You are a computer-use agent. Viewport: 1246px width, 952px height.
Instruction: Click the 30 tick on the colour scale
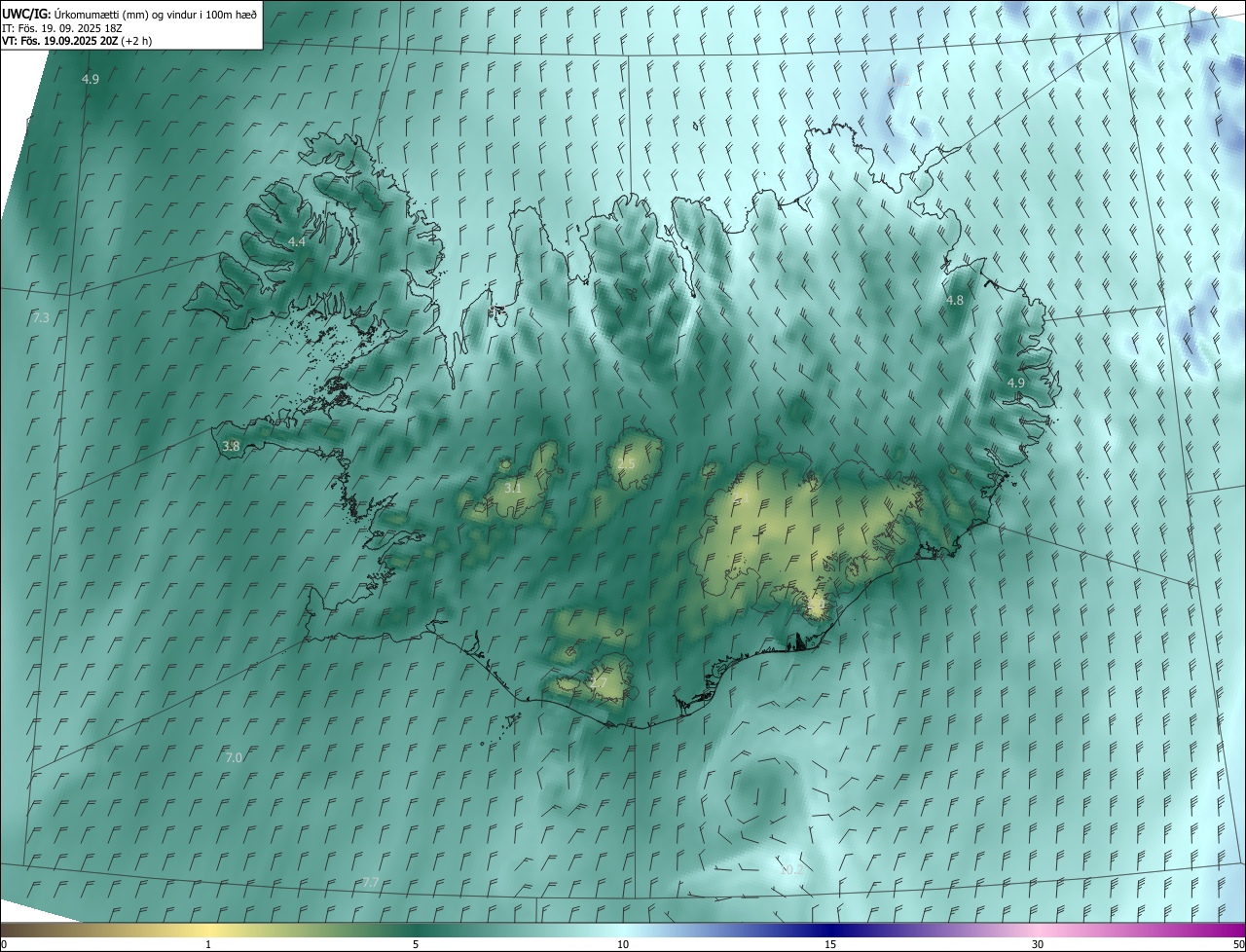point(1038,945)
